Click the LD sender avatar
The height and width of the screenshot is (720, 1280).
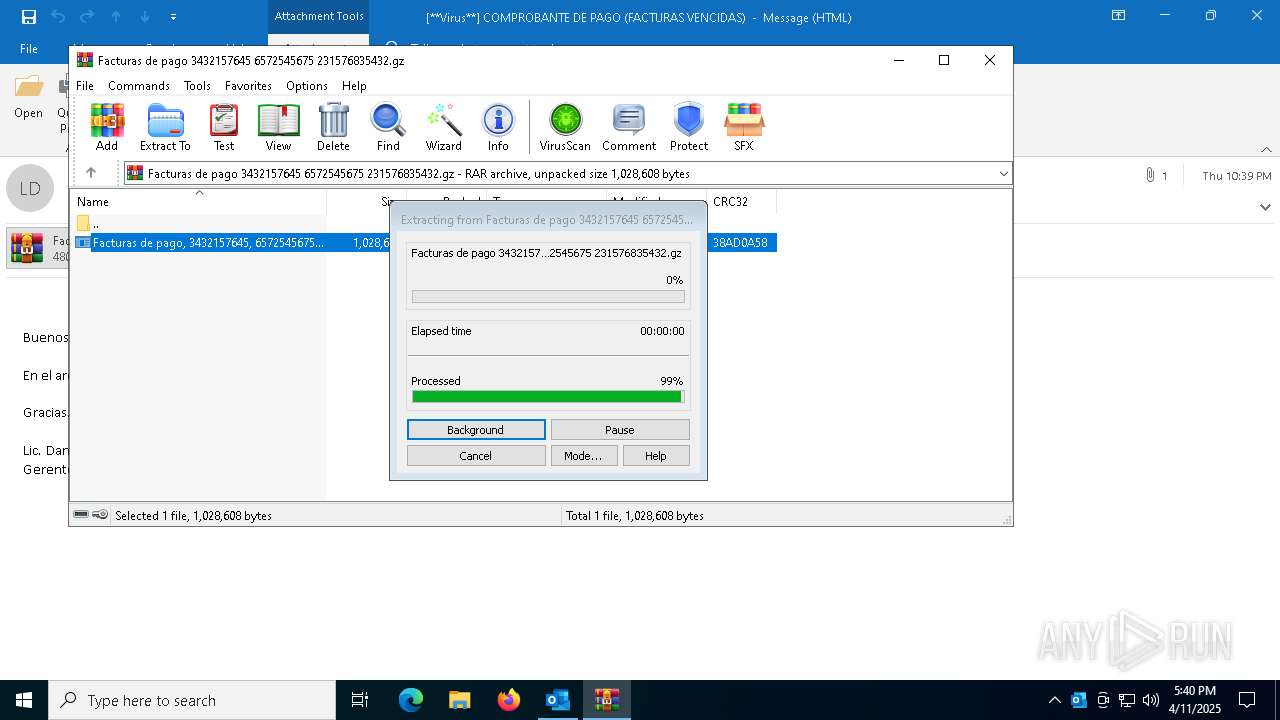pyautogui.click(x=30, y=188)
